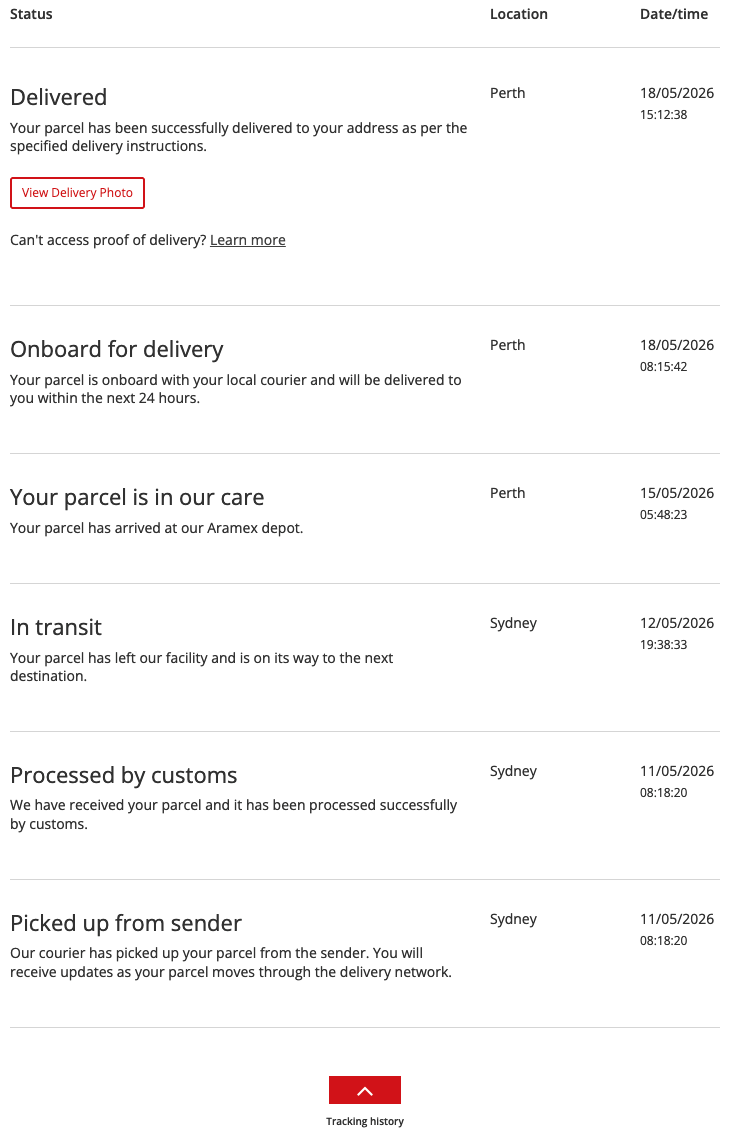Select the Status column header

click(x=31, y=14)
